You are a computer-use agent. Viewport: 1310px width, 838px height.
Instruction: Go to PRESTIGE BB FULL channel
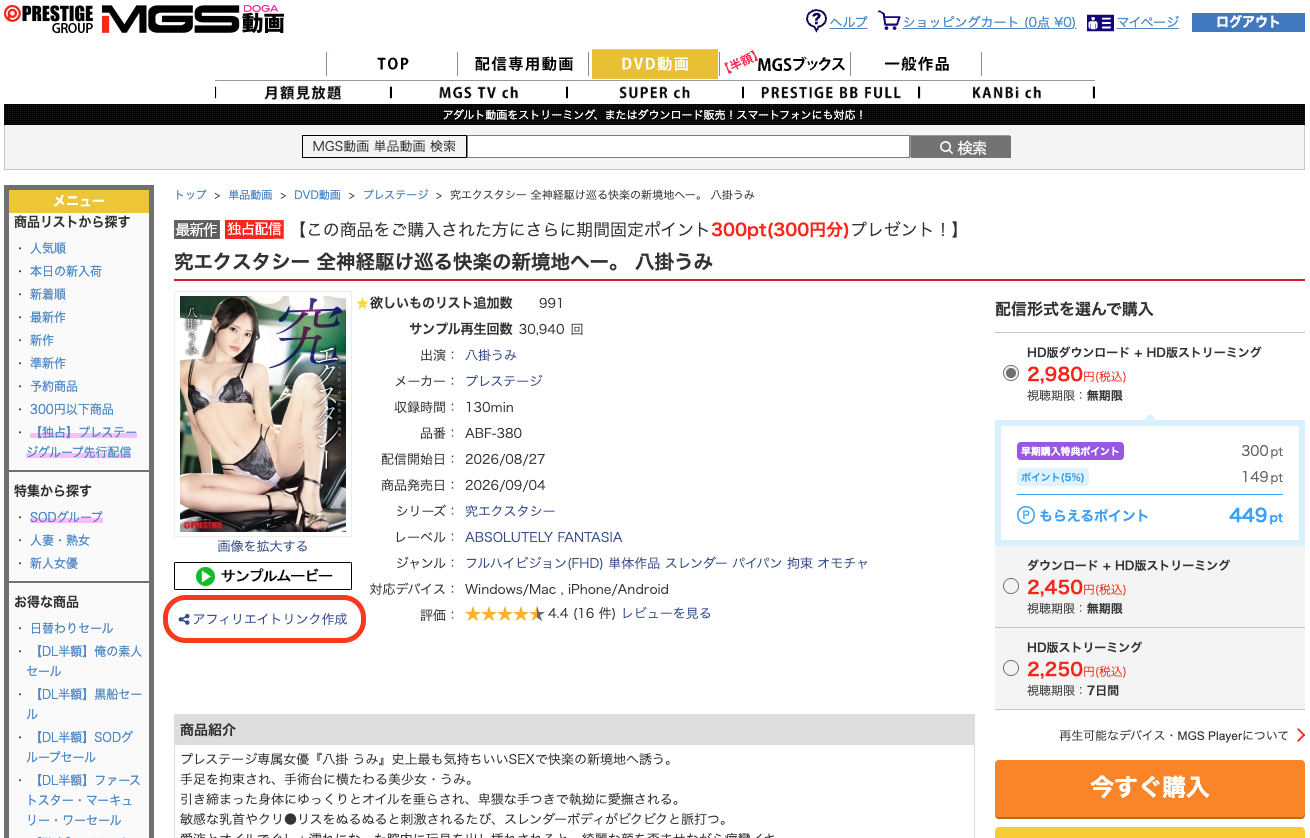point(831,92)
